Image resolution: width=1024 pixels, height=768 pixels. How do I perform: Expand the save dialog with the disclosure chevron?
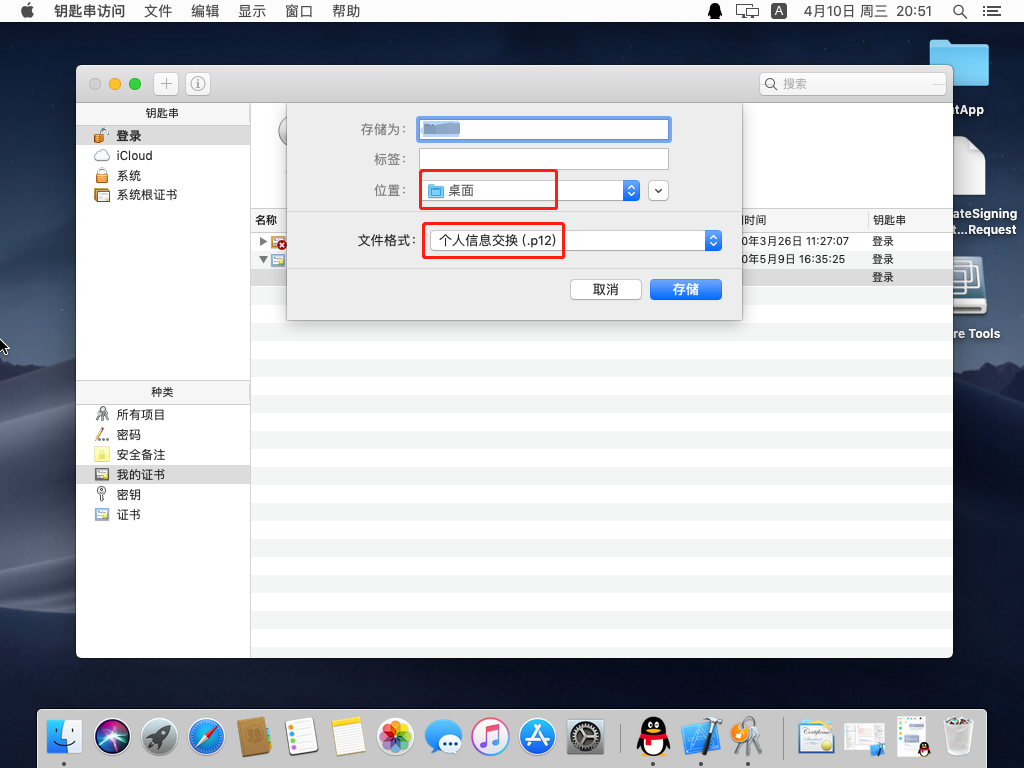(x=658, y=190)
